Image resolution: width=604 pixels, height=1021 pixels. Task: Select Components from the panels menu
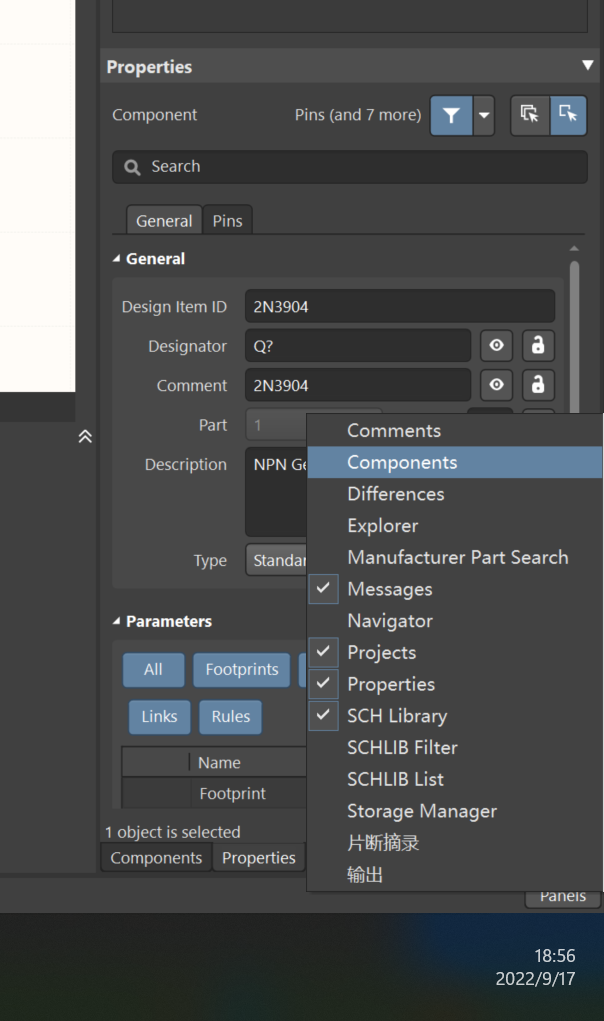[x=402, y=462]
